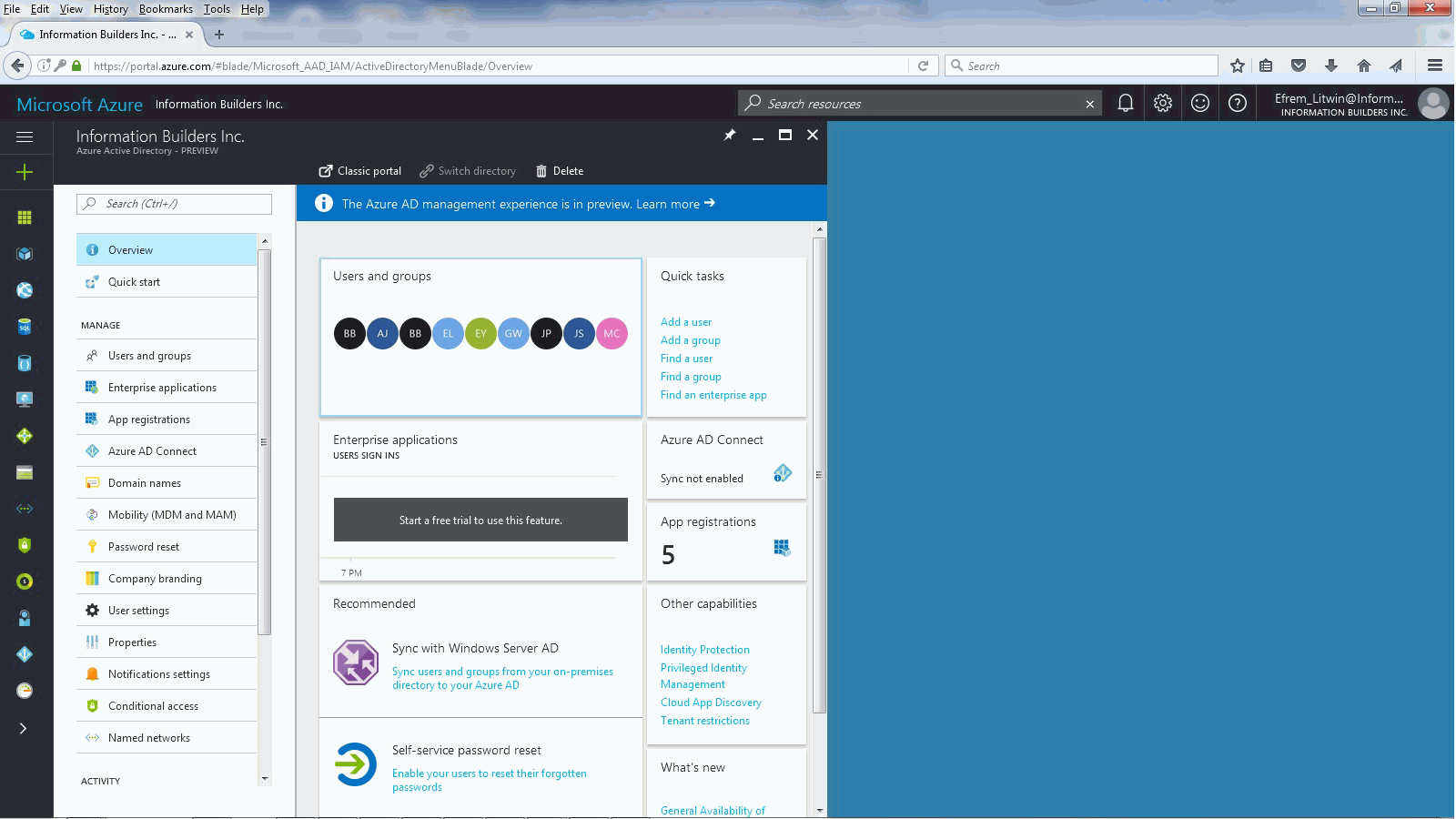
Task: Open the Tools menu
Action: (217, 9)
